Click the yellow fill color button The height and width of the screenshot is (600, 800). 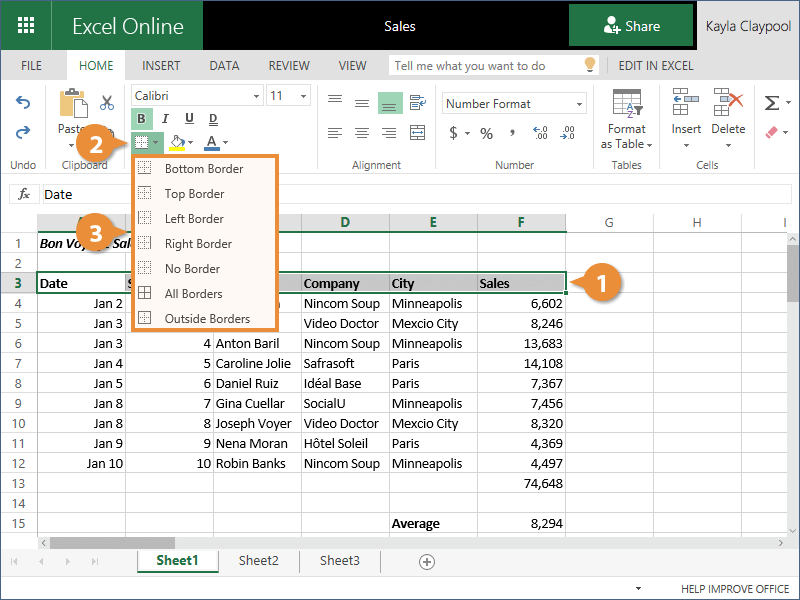177,142
